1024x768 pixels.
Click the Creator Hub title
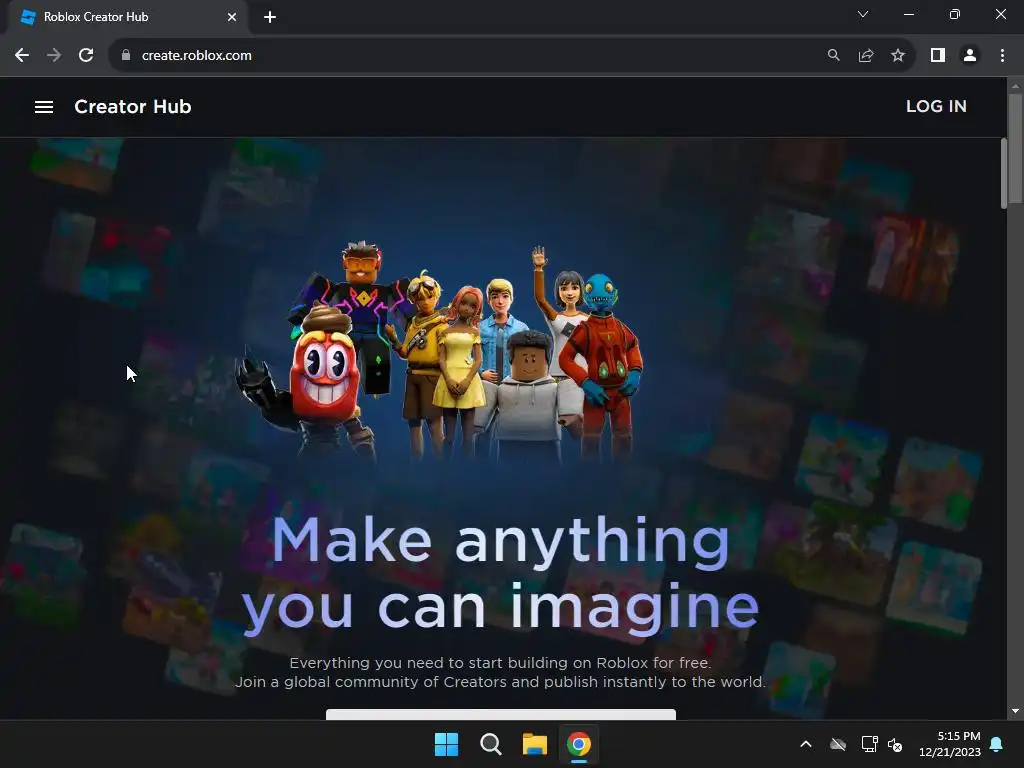pyautogui.click(x=133, y=106)
